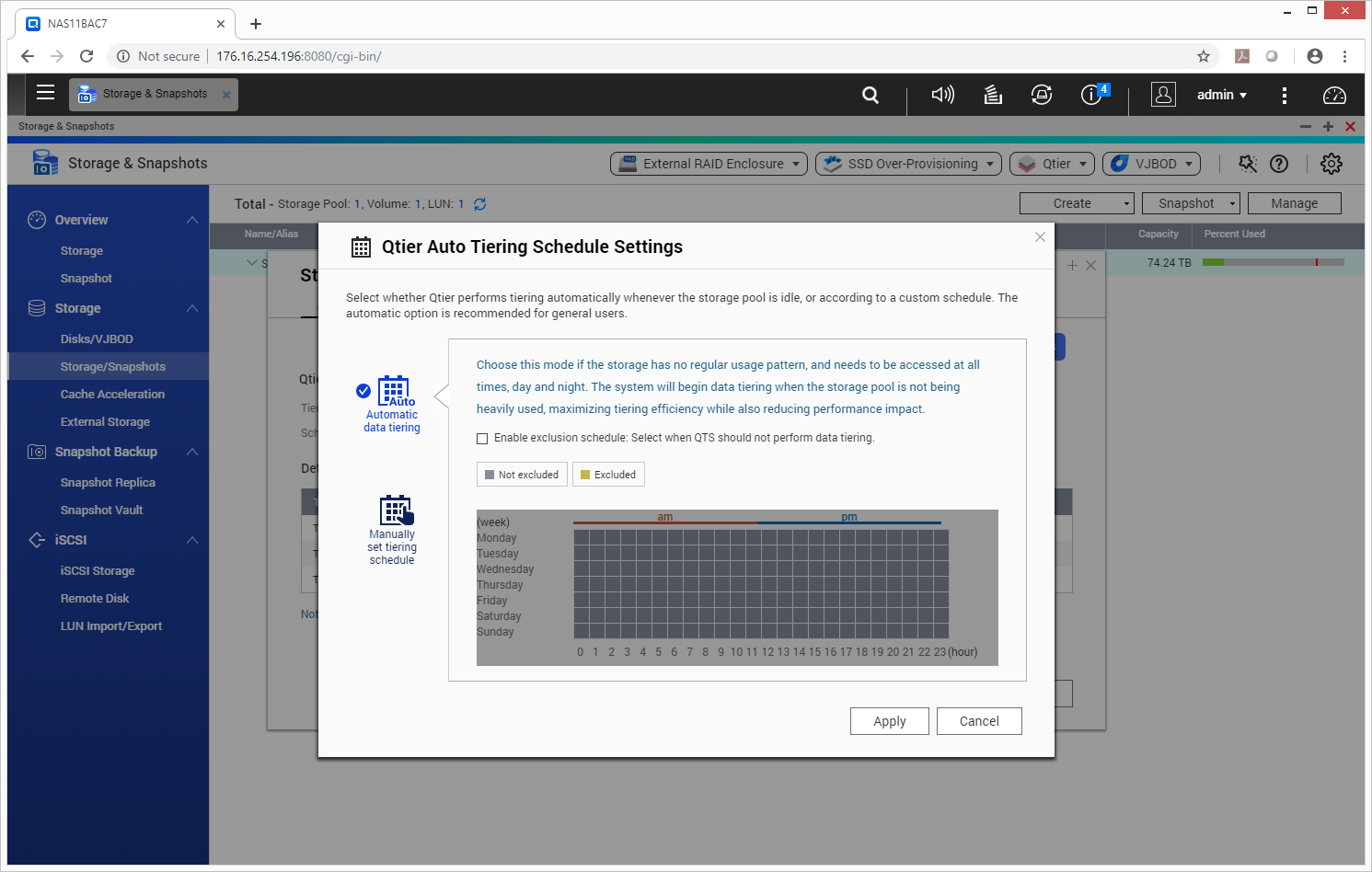Click the maintenance tools icon beside help
The height and width of the screenshot is (872, 1372).
[x=1247, y=164]
